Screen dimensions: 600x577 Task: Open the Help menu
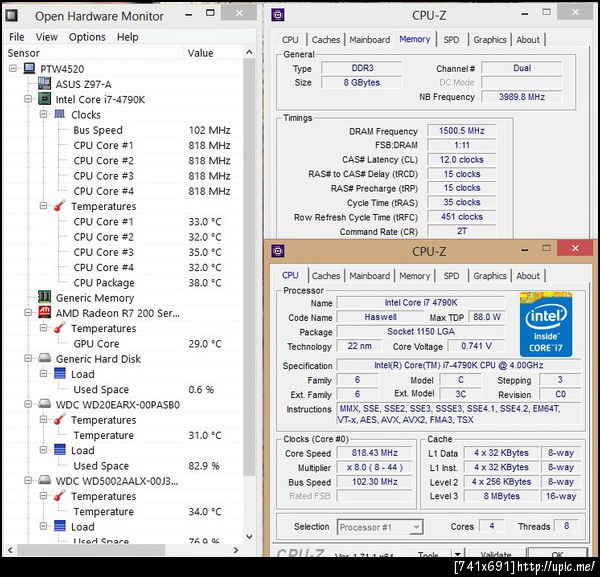[x=127, y=37]
